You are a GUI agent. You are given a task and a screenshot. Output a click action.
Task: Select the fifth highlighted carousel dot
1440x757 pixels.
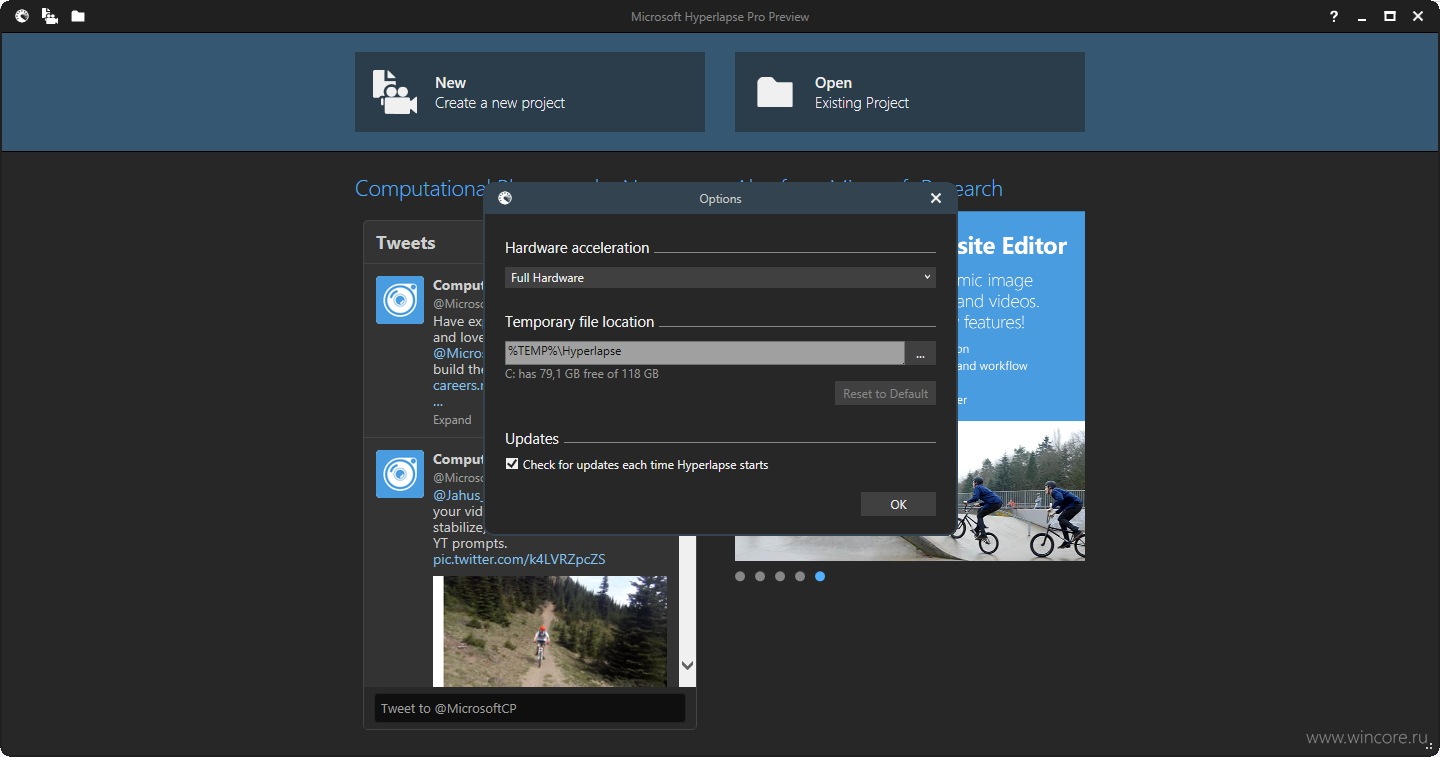pos(820,576)
